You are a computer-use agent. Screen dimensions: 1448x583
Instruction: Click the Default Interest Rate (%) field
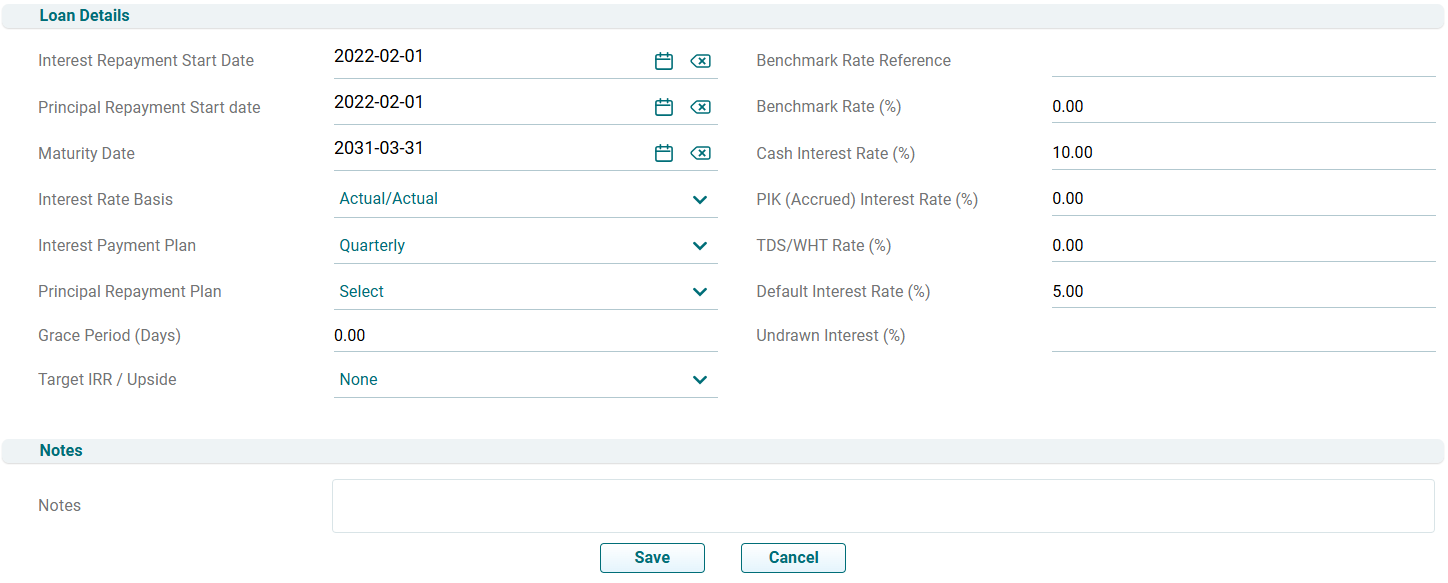(1243, 292)
